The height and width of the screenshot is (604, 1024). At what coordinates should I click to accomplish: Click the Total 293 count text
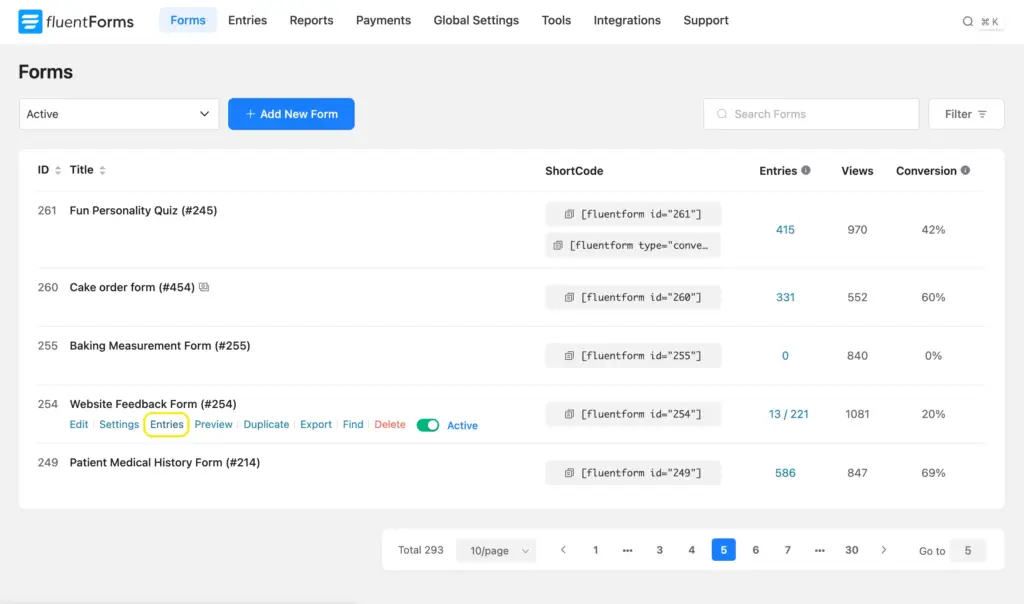click(x=421, y=550)
